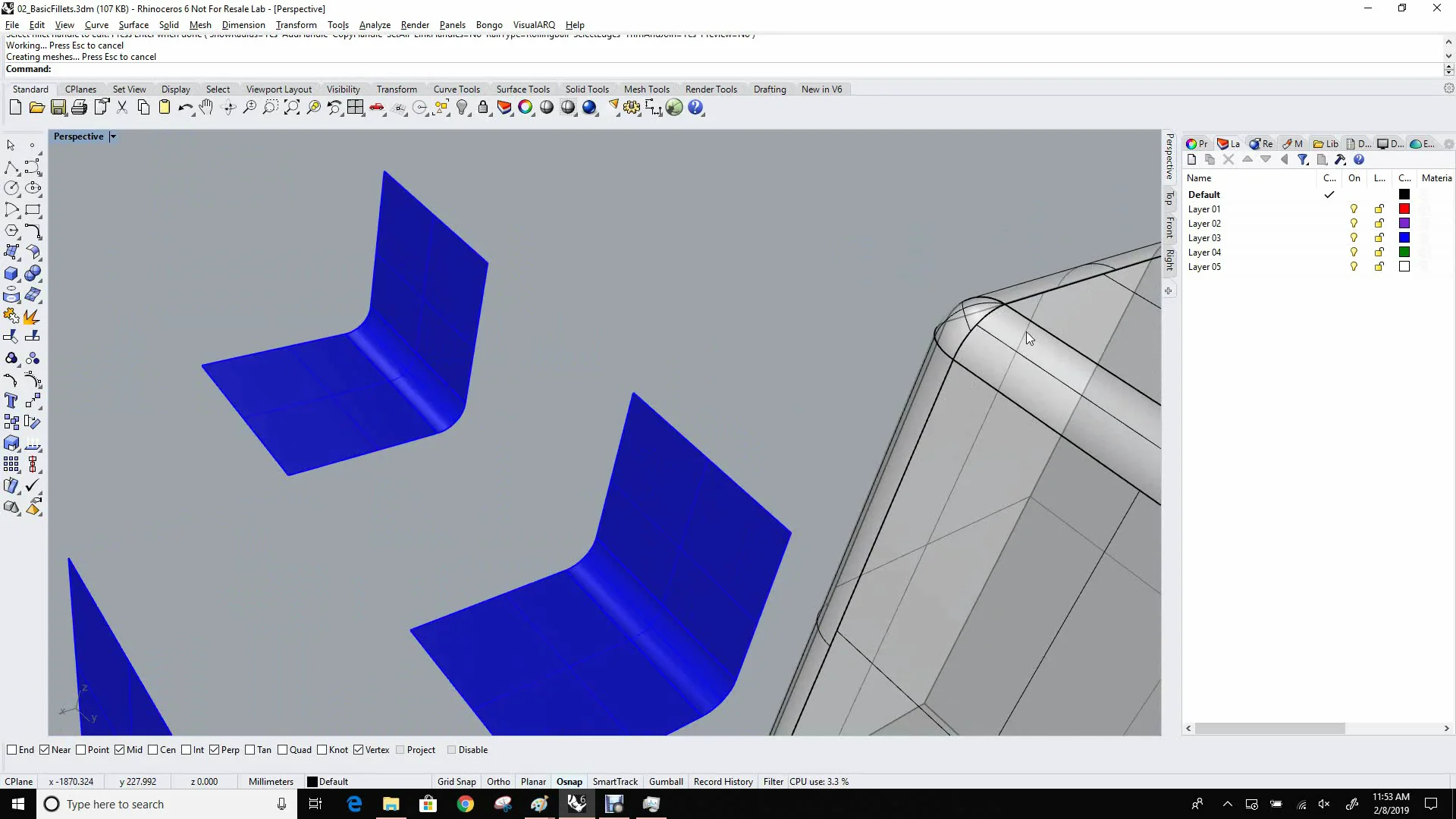Activate the Pan tool icon
Image resolution: width=1456 pixels, height=819 pixels.
(x=206, y=107)
